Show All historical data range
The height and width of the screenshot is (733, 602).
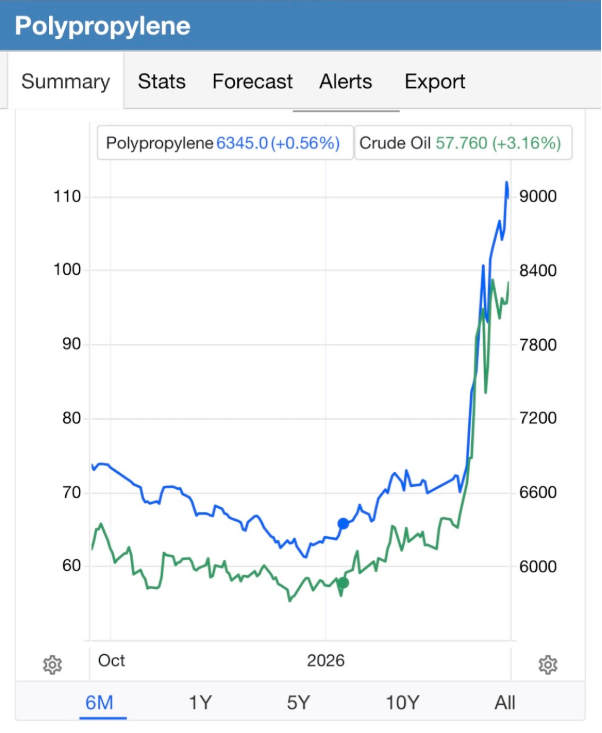point(505,703)
